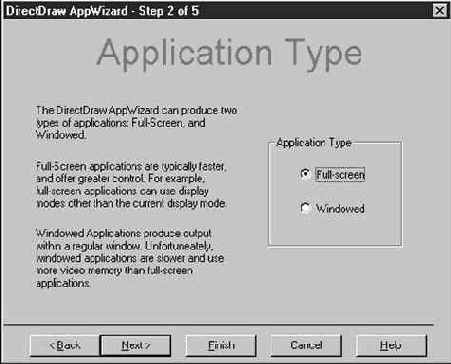Click the paragraph describing Windowed Applications
The height and width of the screenshot is (364, 451).
pyautogui.click(x=130, y=258)
